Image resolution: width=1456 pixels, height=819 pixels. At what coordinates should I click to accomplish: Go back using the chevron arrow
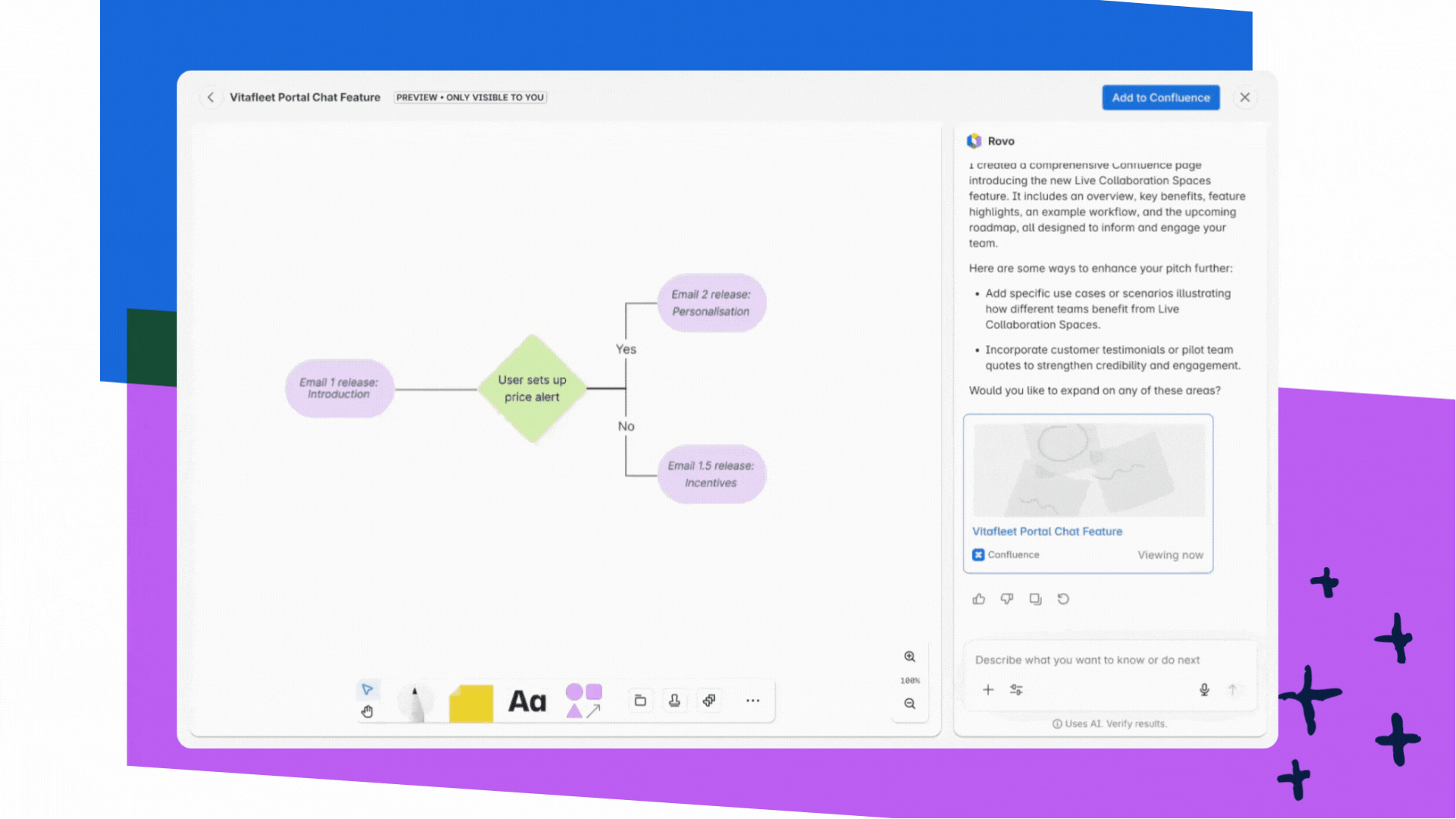point(211,97)
